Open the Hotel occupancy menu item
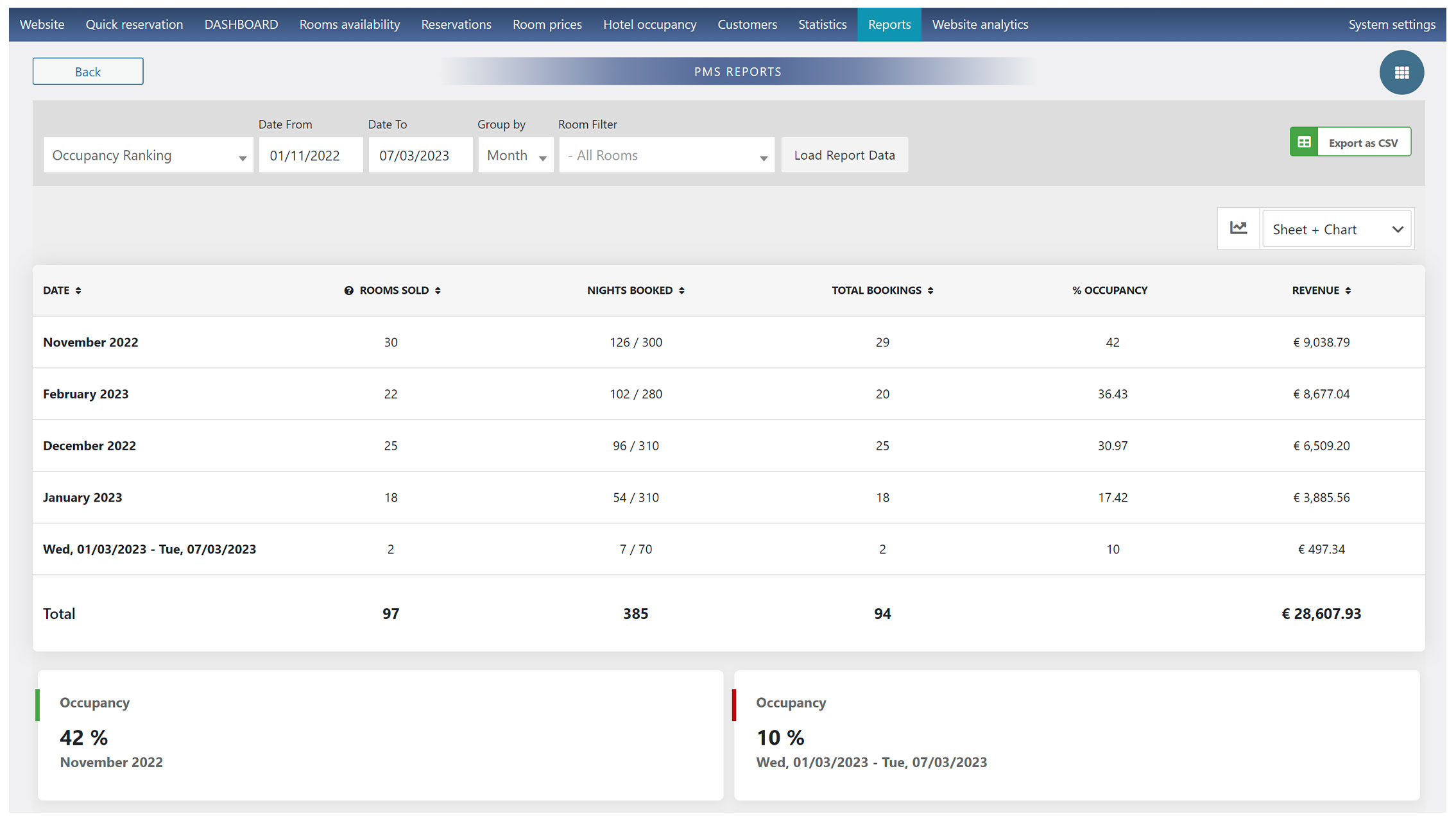Viewport: 1456px width, 821px height. [649, 24]
